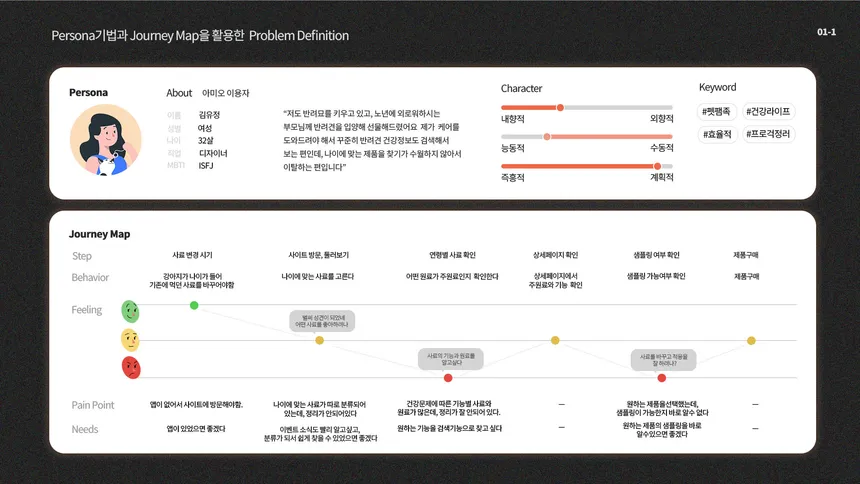Click the Pain Point row label
Image resolution: width=860 pixels, height=484 pixels.
pos(93,405)
